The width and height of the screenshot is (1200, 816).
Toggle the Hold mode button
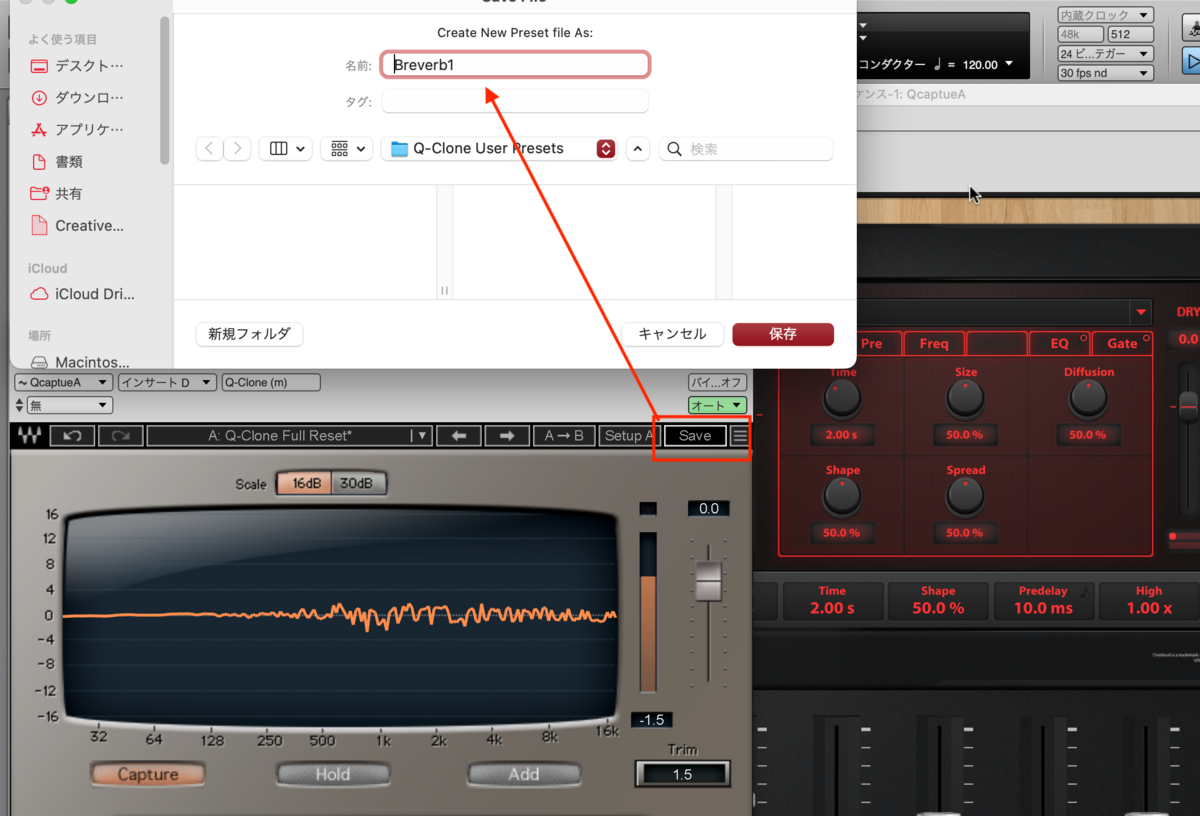(x=333, y=774)
